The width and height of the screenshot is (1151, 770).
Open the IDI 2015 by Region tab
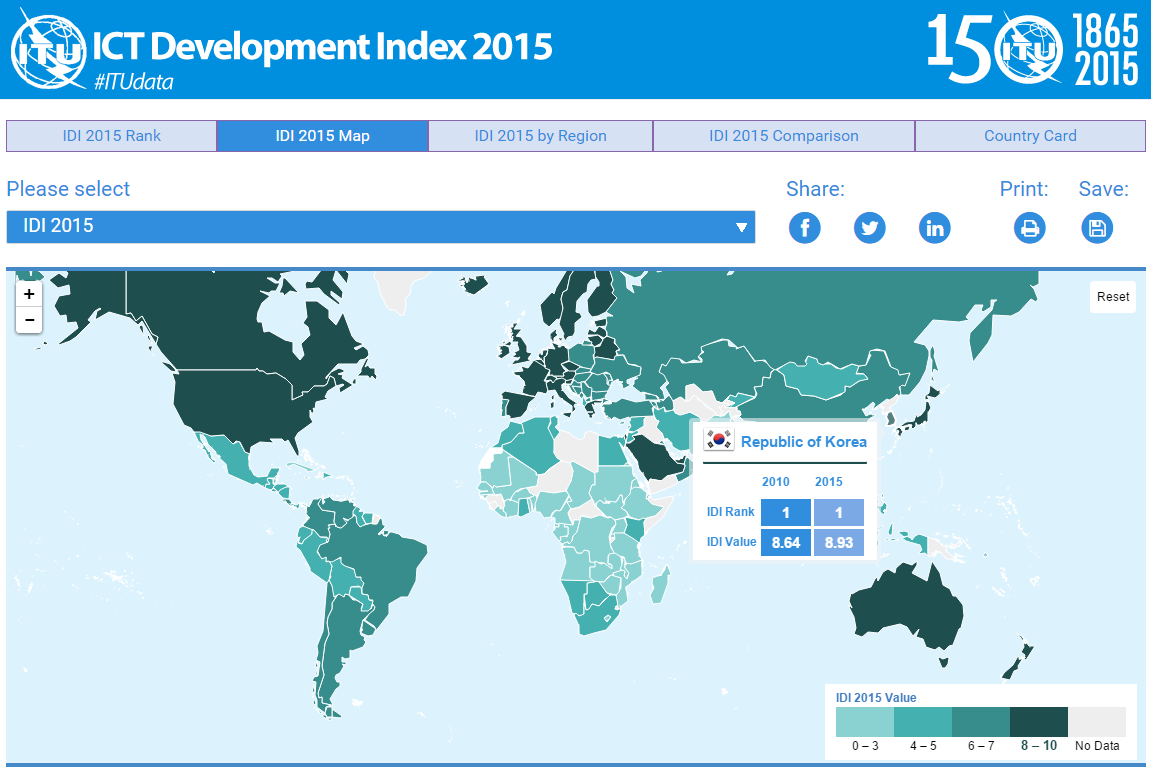point(539,135)
